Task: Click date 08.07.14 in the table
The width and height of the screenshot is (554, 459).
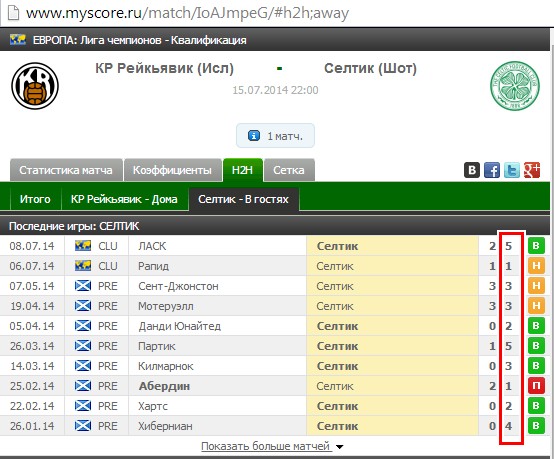Action: (x=32, y=246)
